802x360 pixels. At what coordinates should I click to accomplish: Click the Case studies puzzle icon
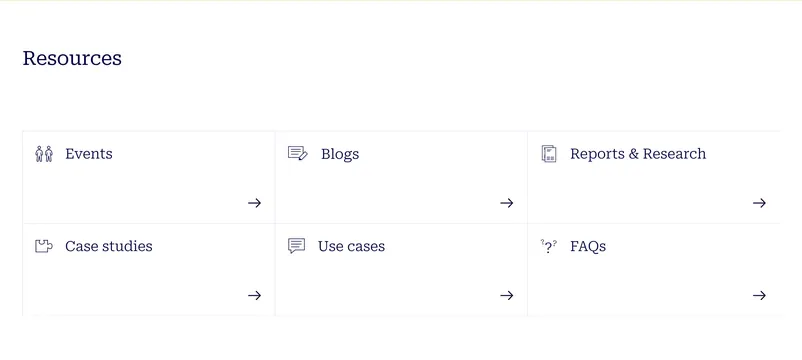(x=43, y=246)
